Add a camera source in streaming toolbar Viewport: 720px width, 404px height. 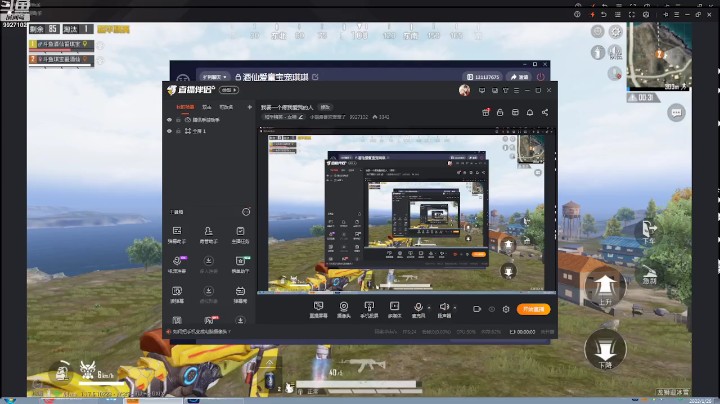coord(343,309)
